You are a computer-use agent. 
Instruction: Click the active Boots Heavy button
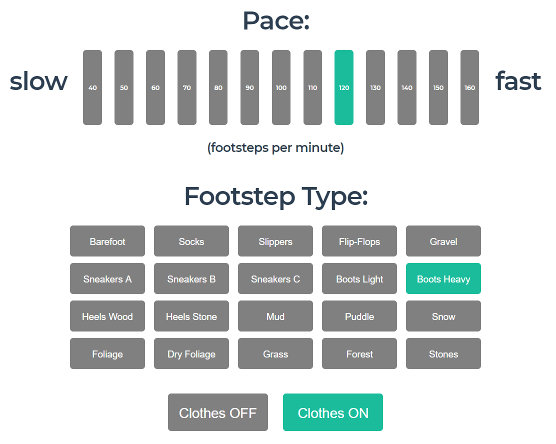[x=444, y=279]
